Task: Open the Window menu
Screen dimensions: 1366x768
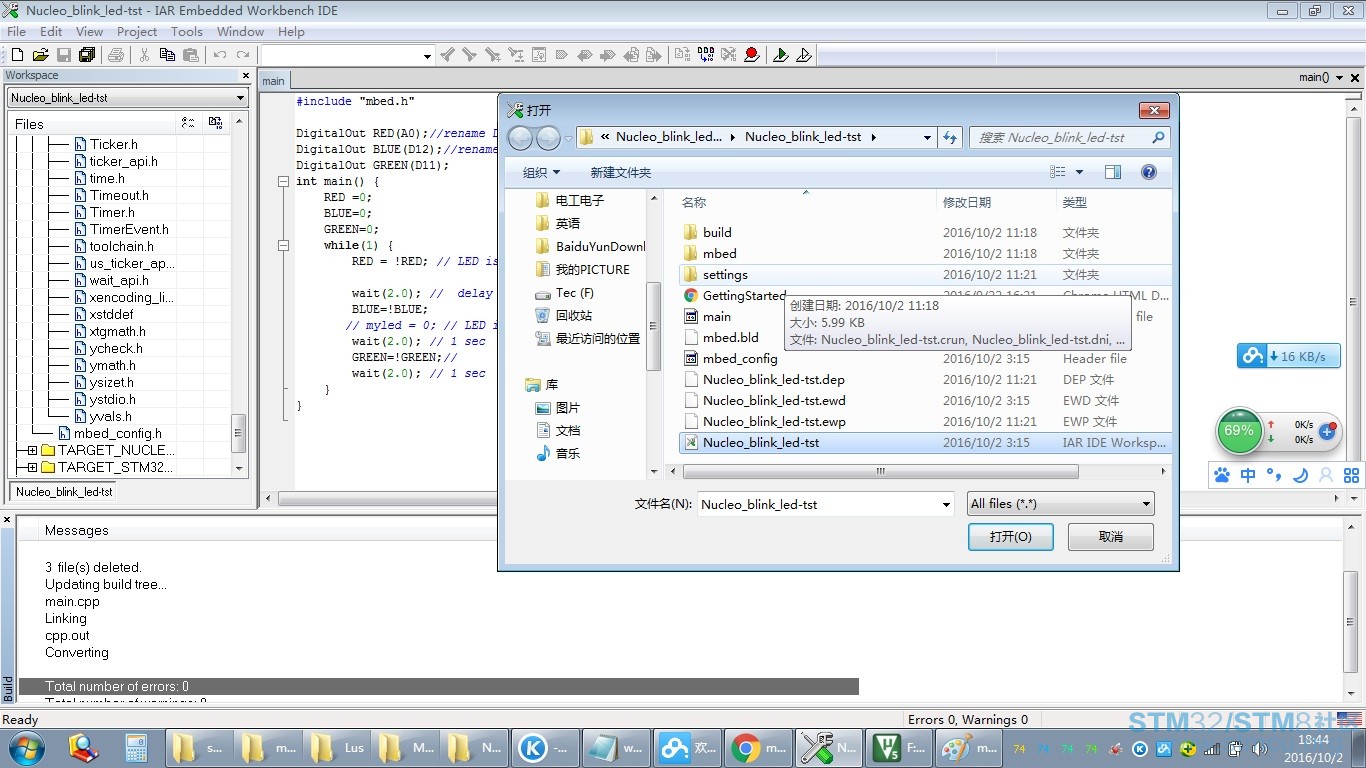Action: point(241,32)
